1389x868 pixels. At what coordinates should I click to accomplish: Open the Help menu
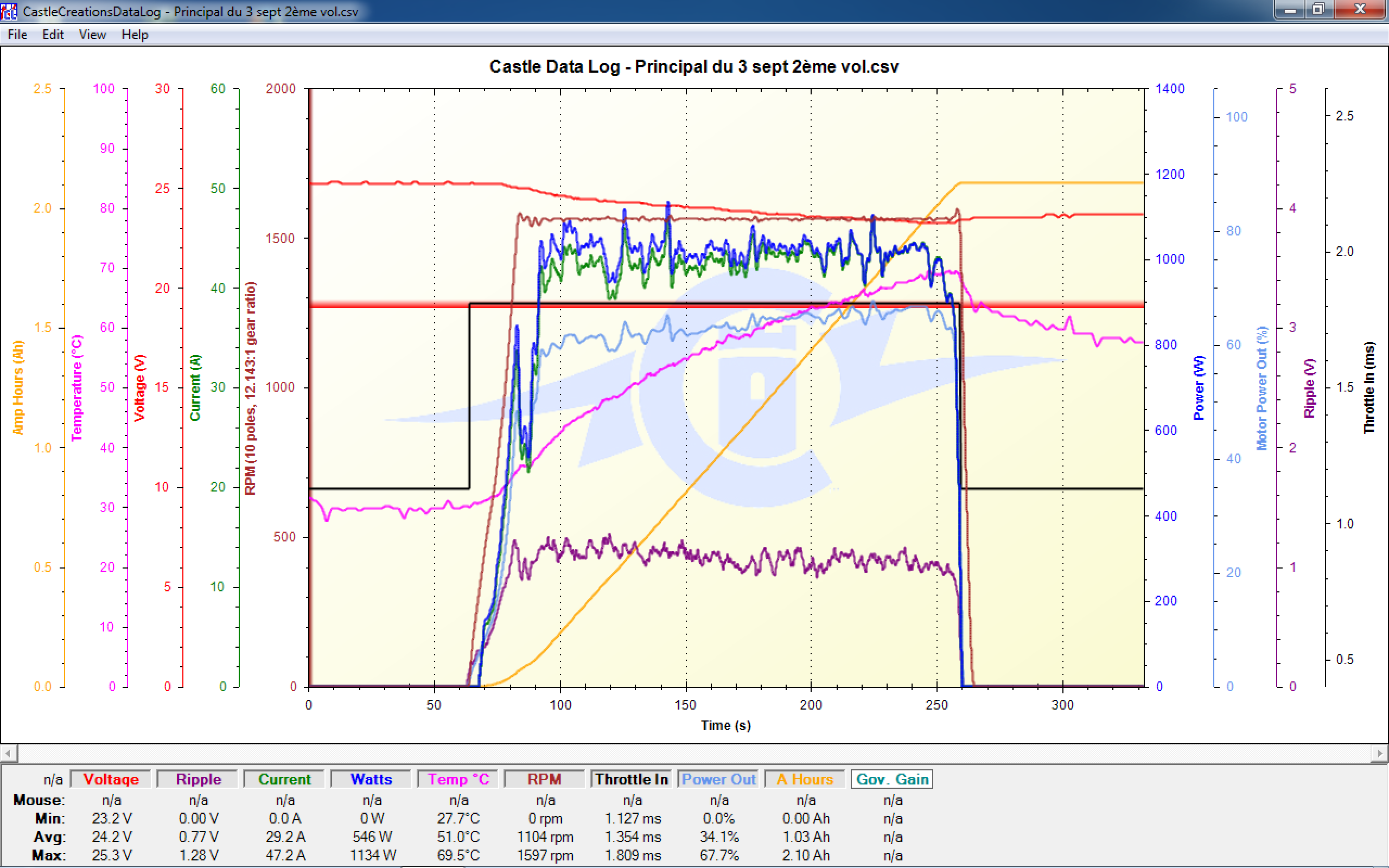135,34
